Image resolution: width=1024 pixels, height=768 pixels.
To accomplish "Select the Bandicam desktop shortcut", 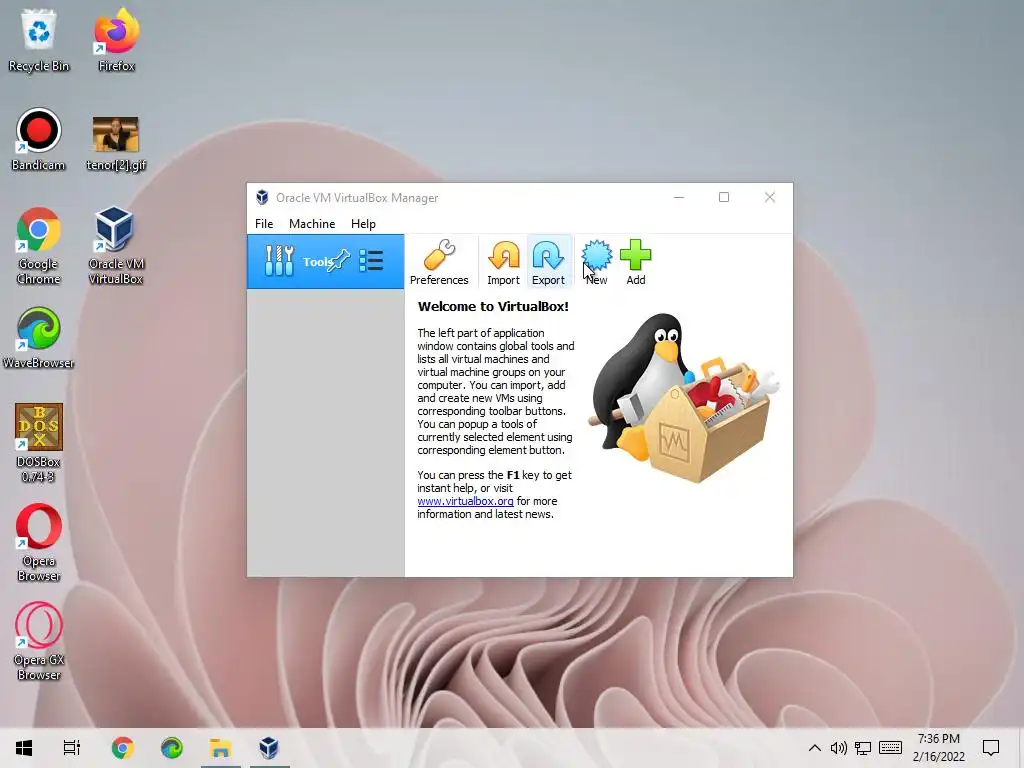I will 39,139.
